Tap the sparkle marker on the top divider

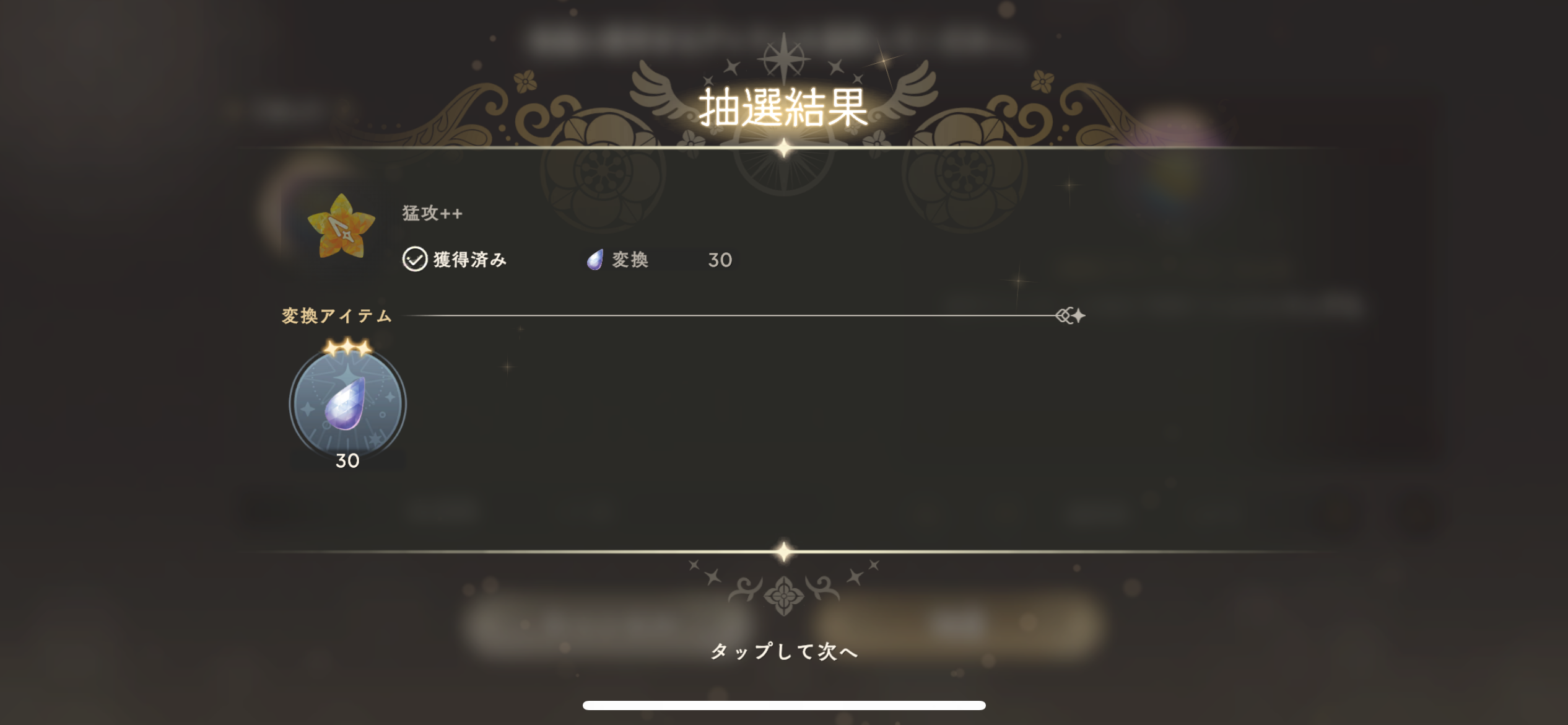[784, 148]
